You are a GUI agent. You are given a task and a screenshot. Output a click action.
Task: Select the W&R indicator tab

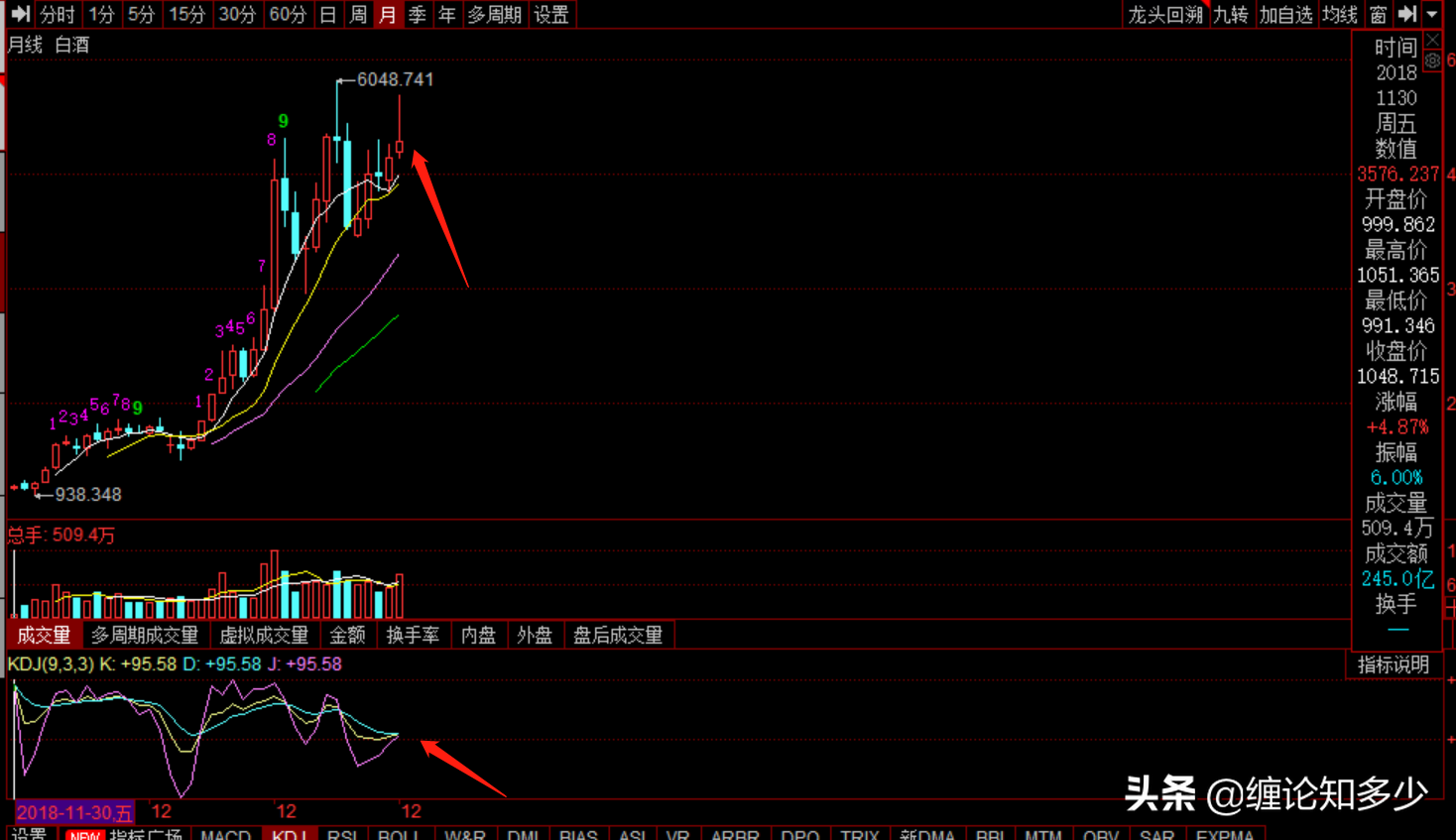[x=465, y=834]
